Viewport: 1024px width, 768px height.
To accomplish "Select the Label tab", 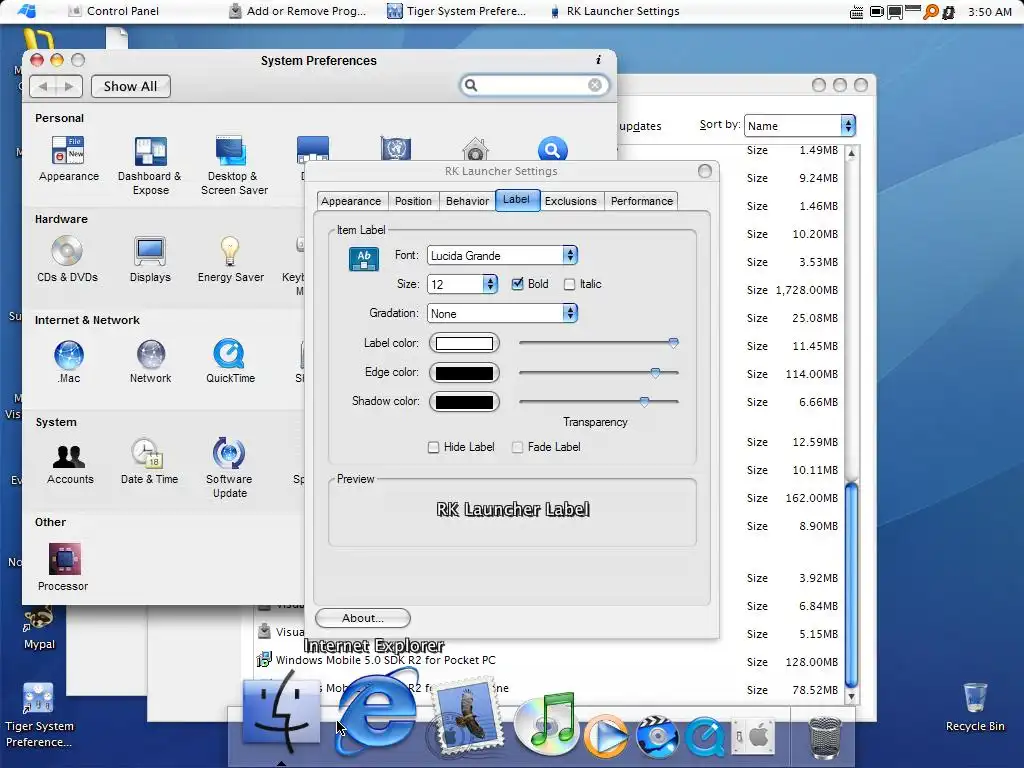I will pos(517,200).
